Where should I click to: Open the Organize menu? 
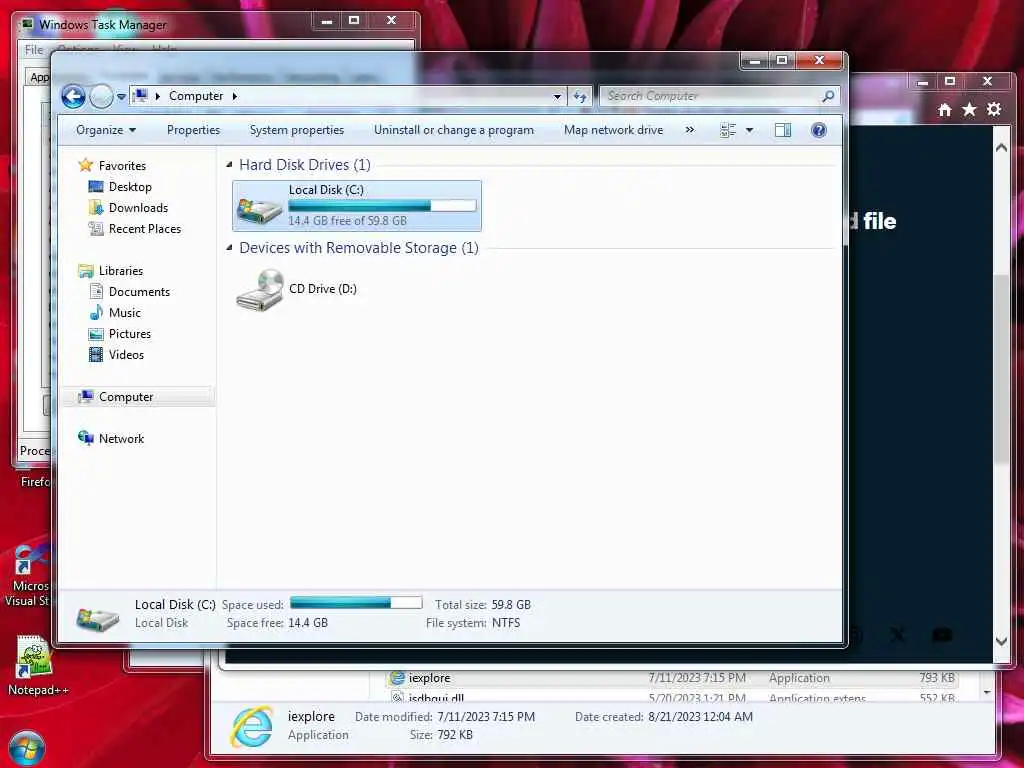106,130
